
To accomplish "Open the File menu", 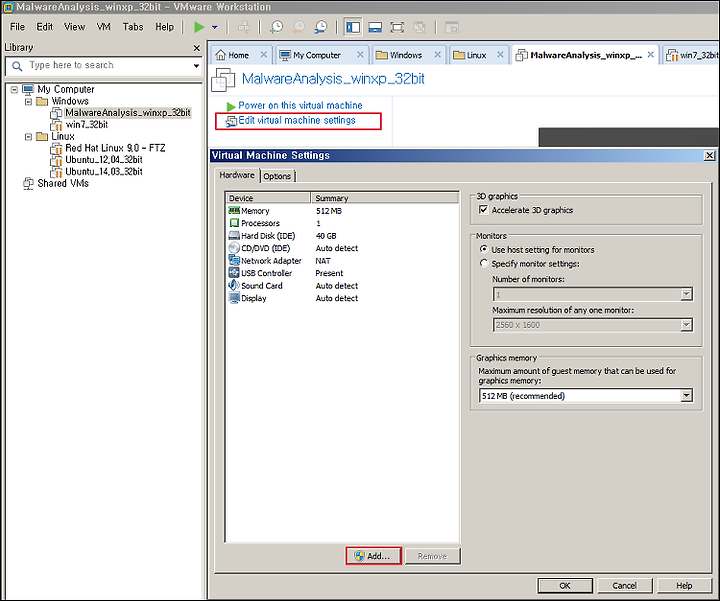I will 17,27.
